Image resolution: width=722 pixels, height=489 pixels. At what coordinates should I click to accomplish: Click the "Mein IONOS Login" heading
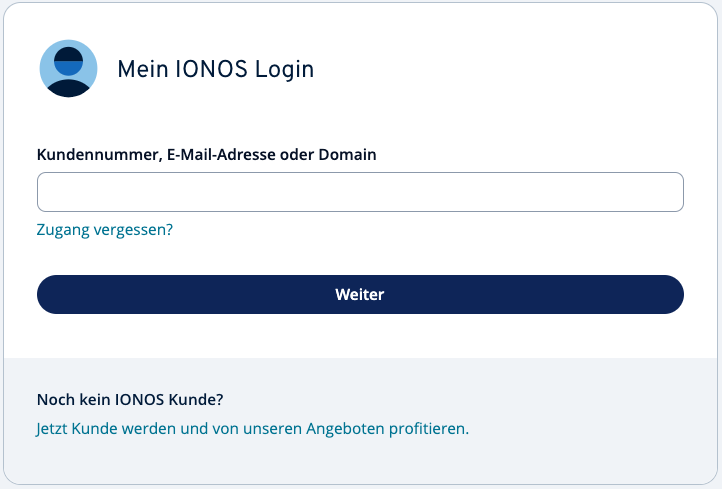point(215,69)
